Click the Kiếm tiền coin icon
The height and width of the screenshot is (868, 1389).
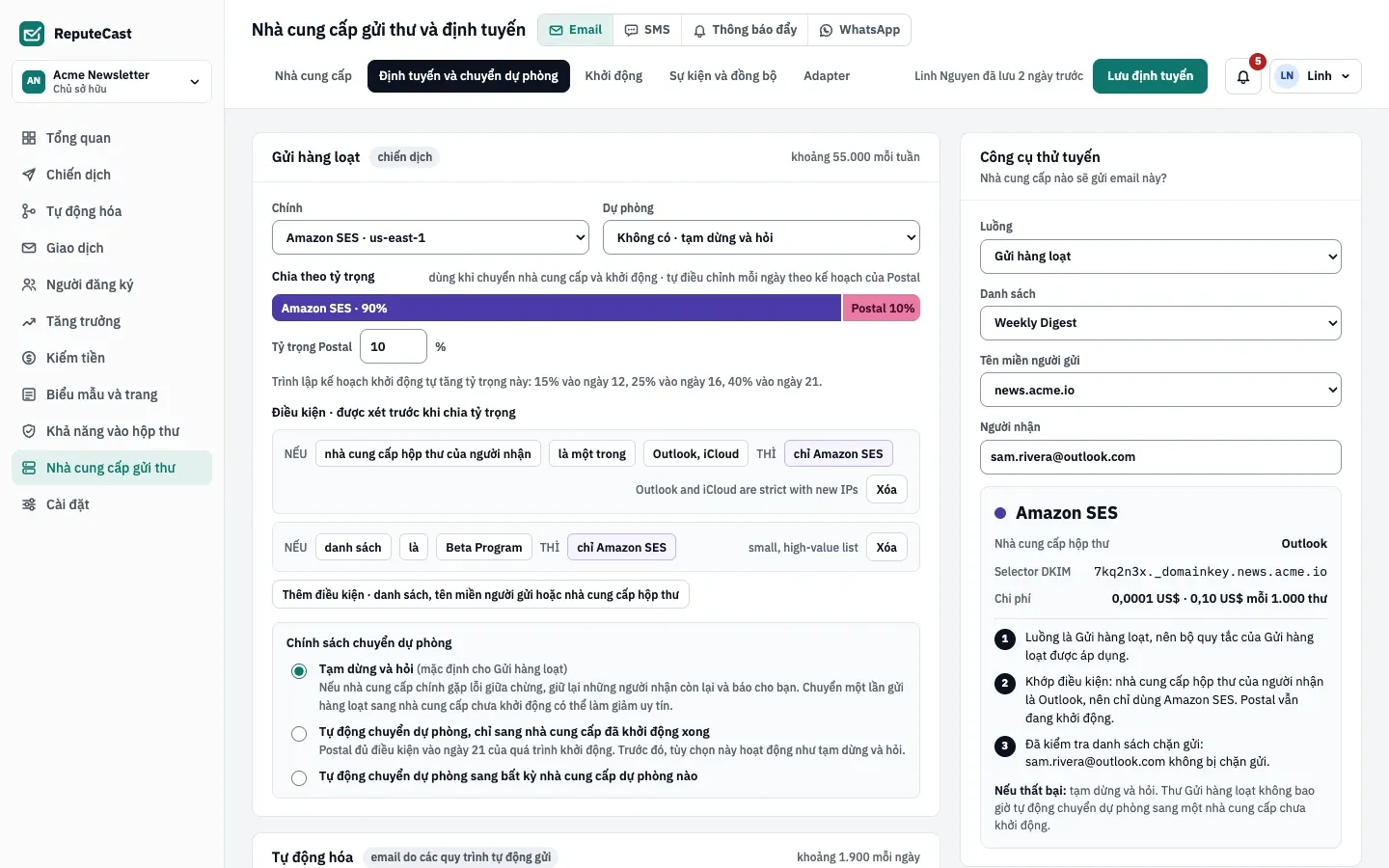click(29, 358)
